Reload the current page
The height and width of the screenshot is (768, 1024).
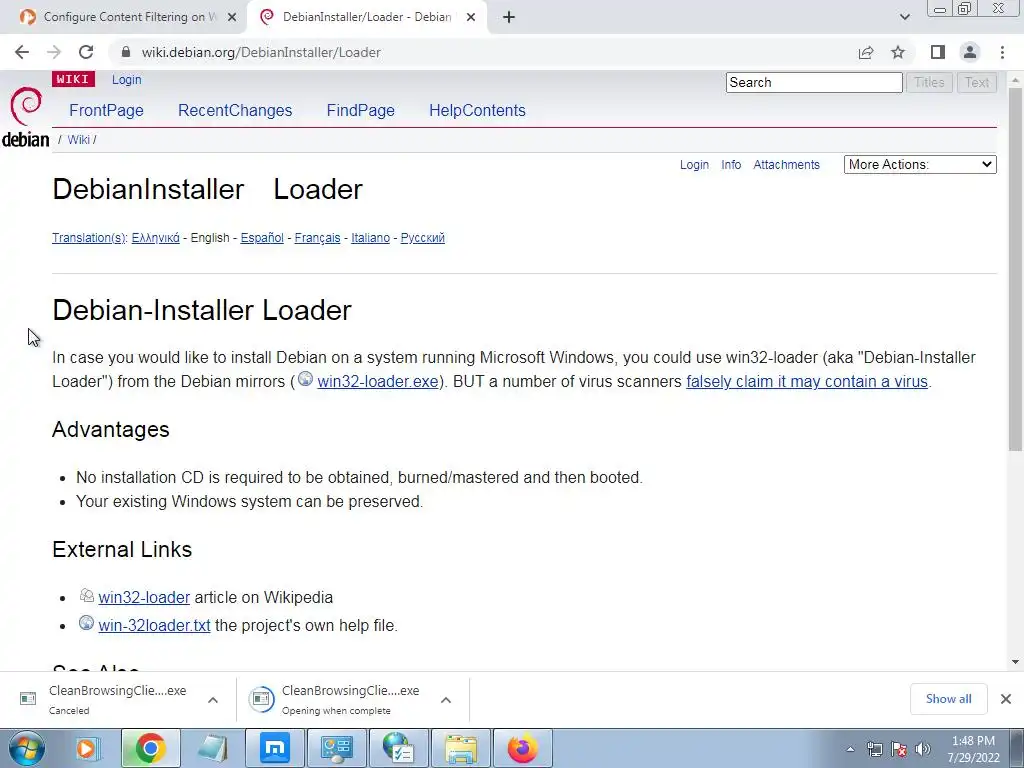[86, 52]
